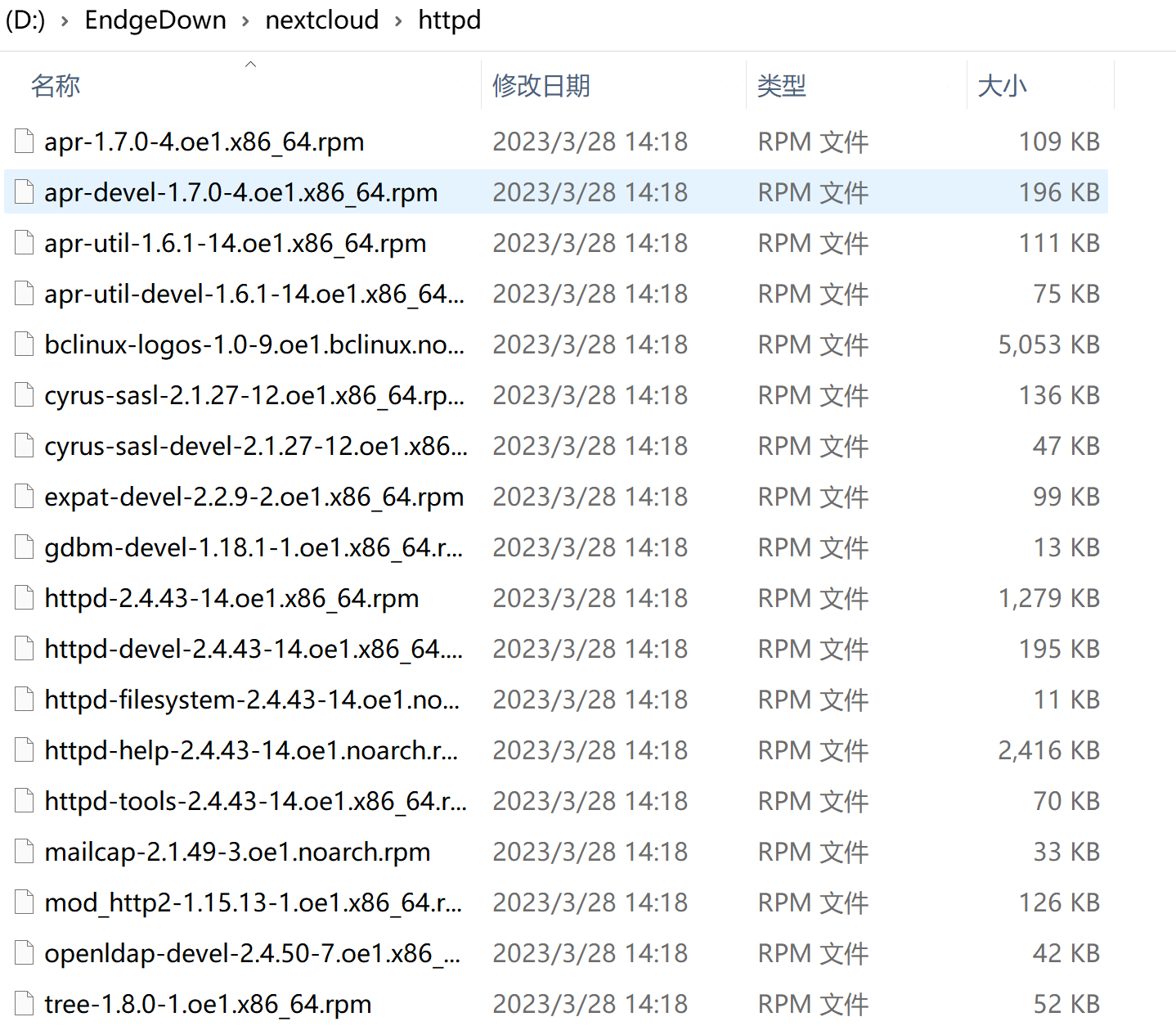Sort files by 类型 column header
This screenshot has height=1026, width=1176.
tap(782, 86)
